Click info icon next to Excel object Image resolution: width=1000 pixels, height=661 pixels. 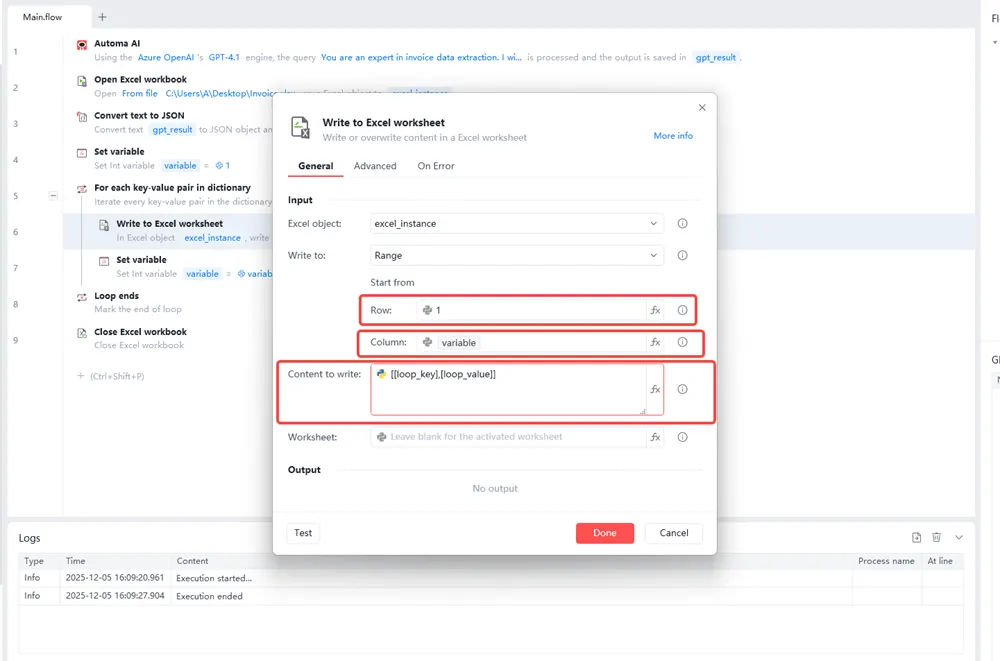click(x=682, y=223)
